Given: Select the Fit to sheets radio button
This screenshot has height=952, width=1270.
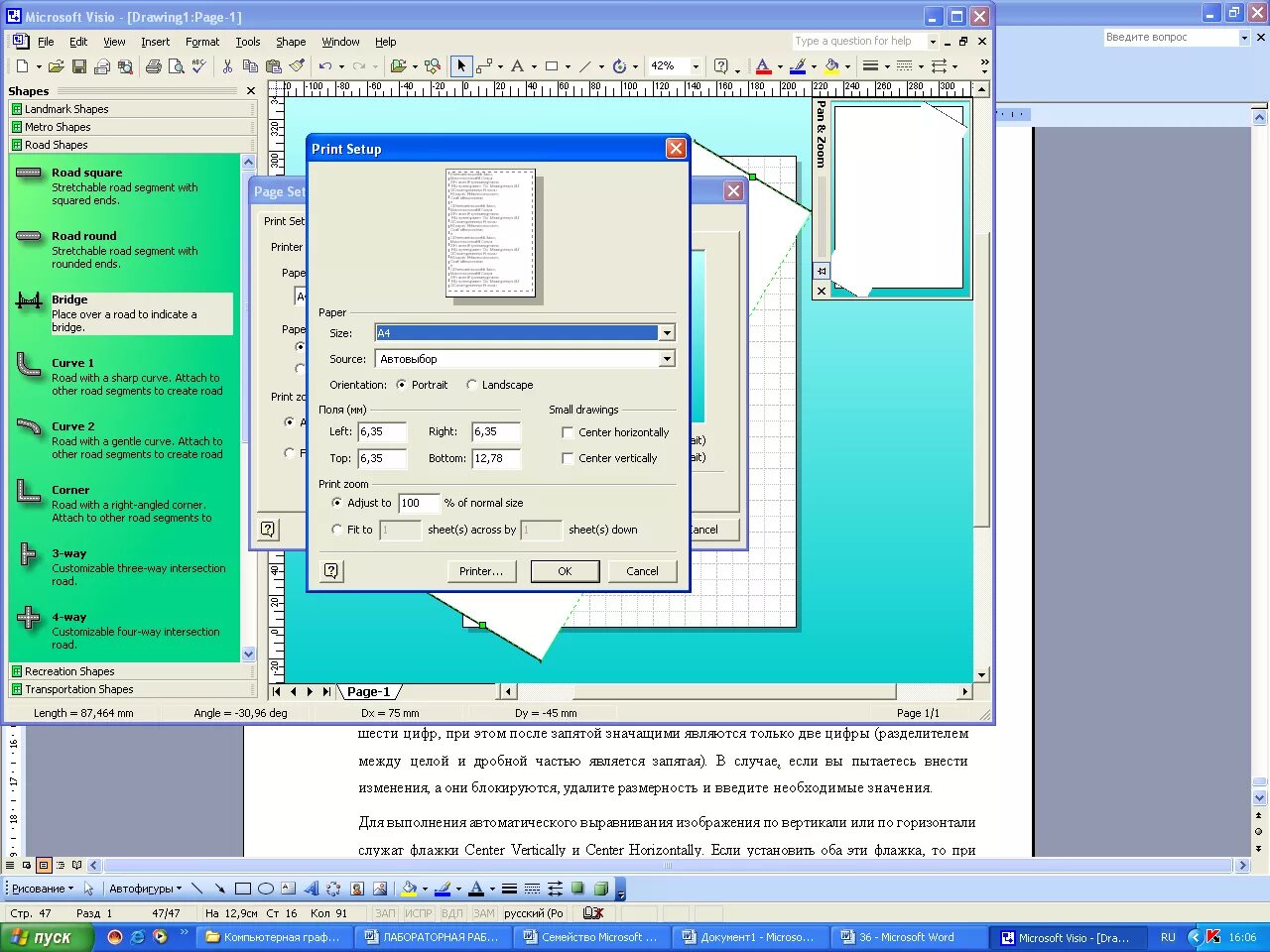Looking at the screenshot, I should (337, 530).
